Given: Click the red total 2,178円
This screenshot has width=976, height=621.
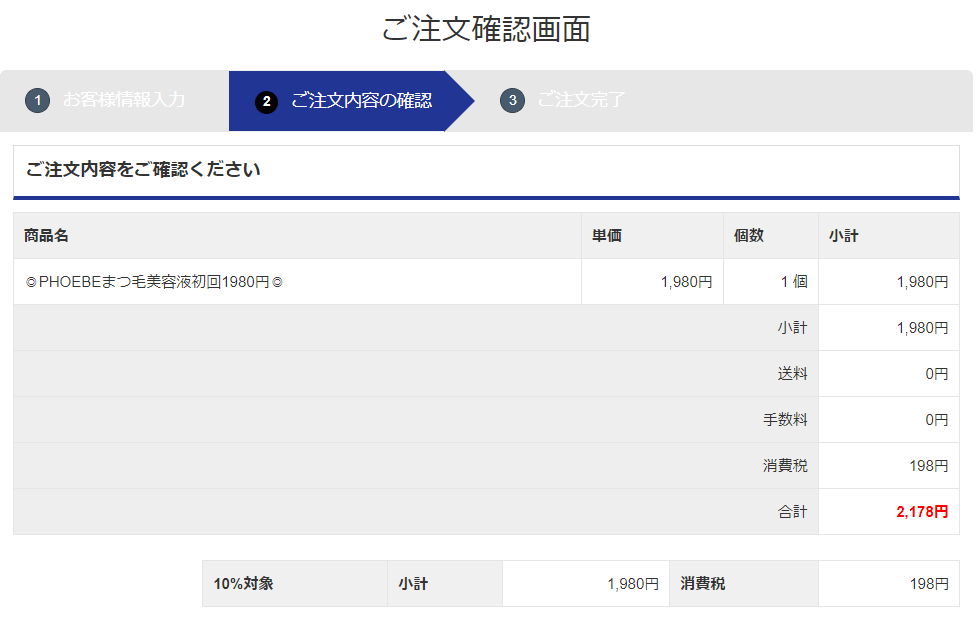Looking at the screenshot, I should (922, 512).
